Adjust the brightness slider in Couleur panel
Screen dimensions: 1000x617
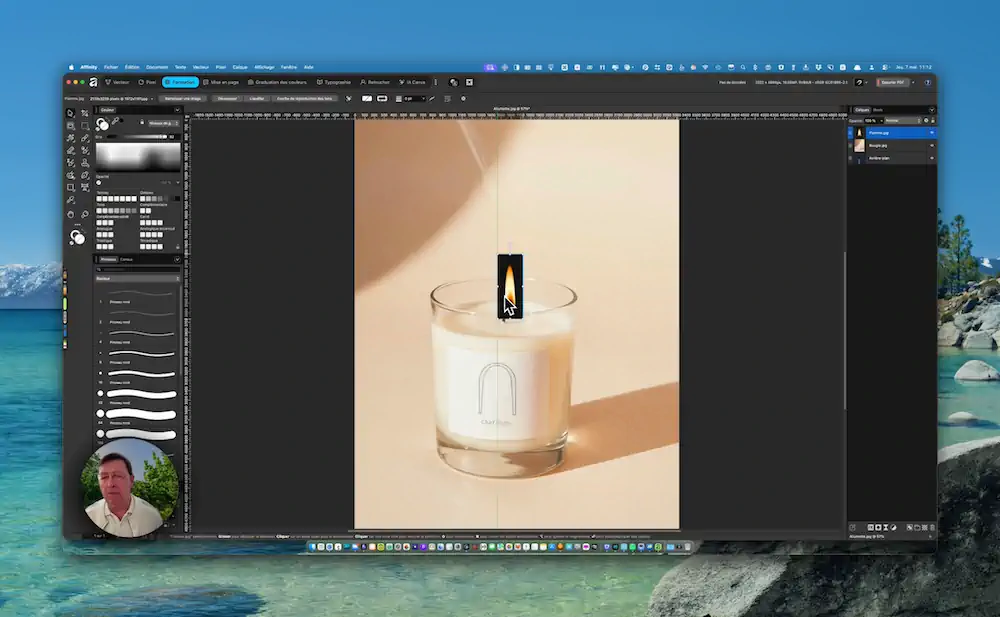pos(138,137)
